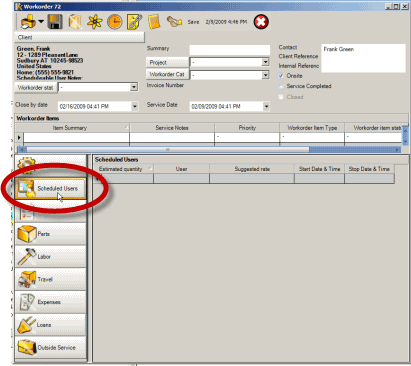Click the Stop Date & Time column header
This screenshot has height=366, width=411.
(369, 169)
